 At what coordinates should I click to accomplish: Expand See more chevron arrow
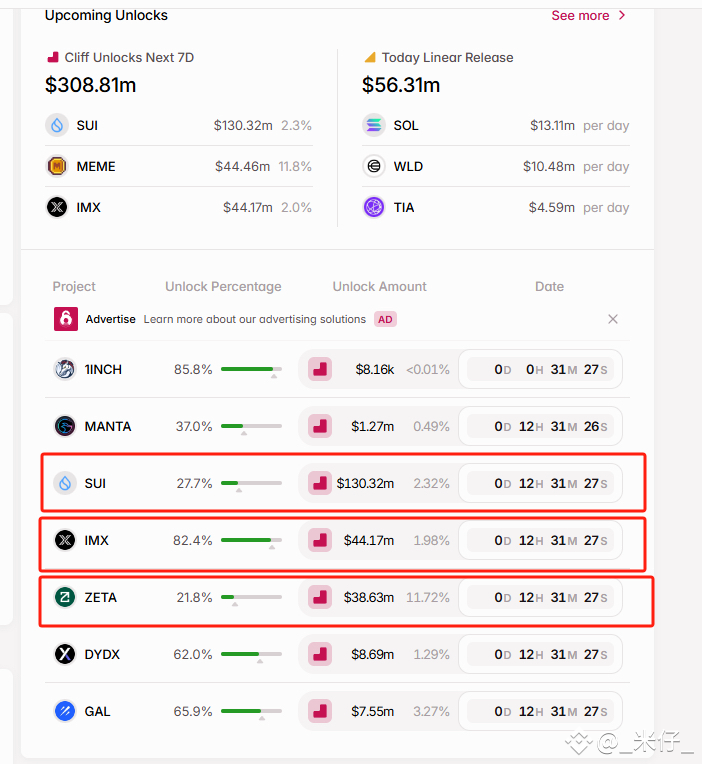(x=622, y=16)
